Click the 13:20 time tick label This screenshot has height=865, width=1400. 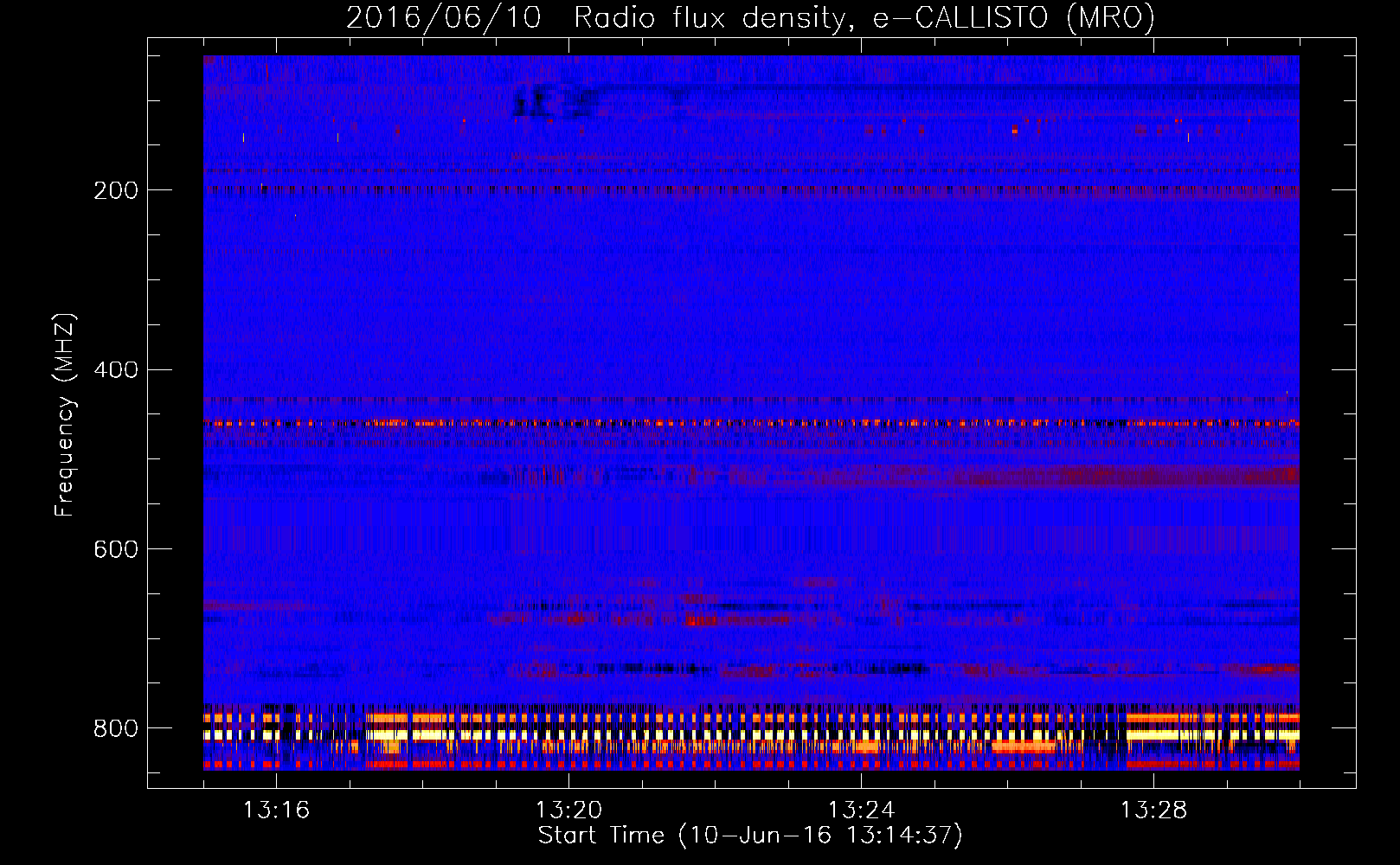(568, 811)
